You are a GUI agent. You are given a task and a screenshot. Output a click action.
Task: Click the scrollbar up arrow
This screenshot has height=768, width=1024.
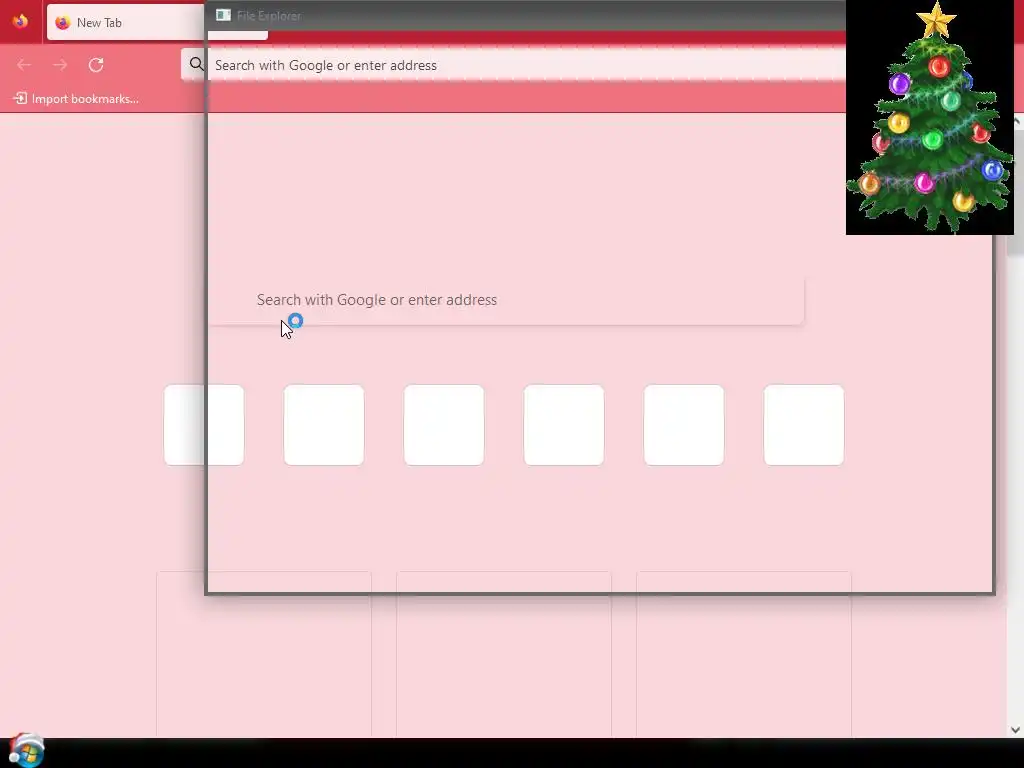[x=1017, y=120]
